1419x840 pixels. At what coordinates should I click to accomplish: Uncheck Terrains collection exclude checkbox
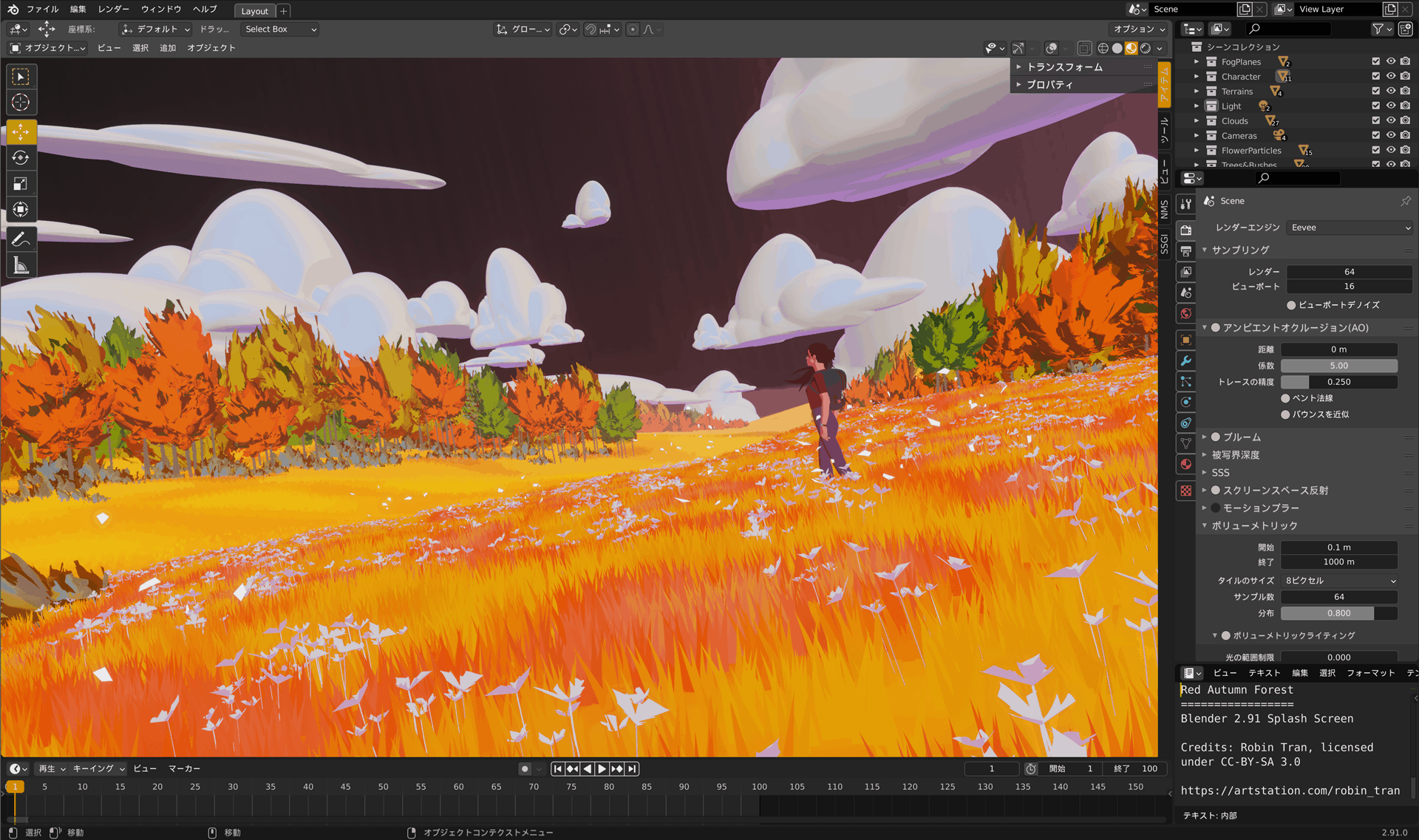click(x=1375, y=92)
